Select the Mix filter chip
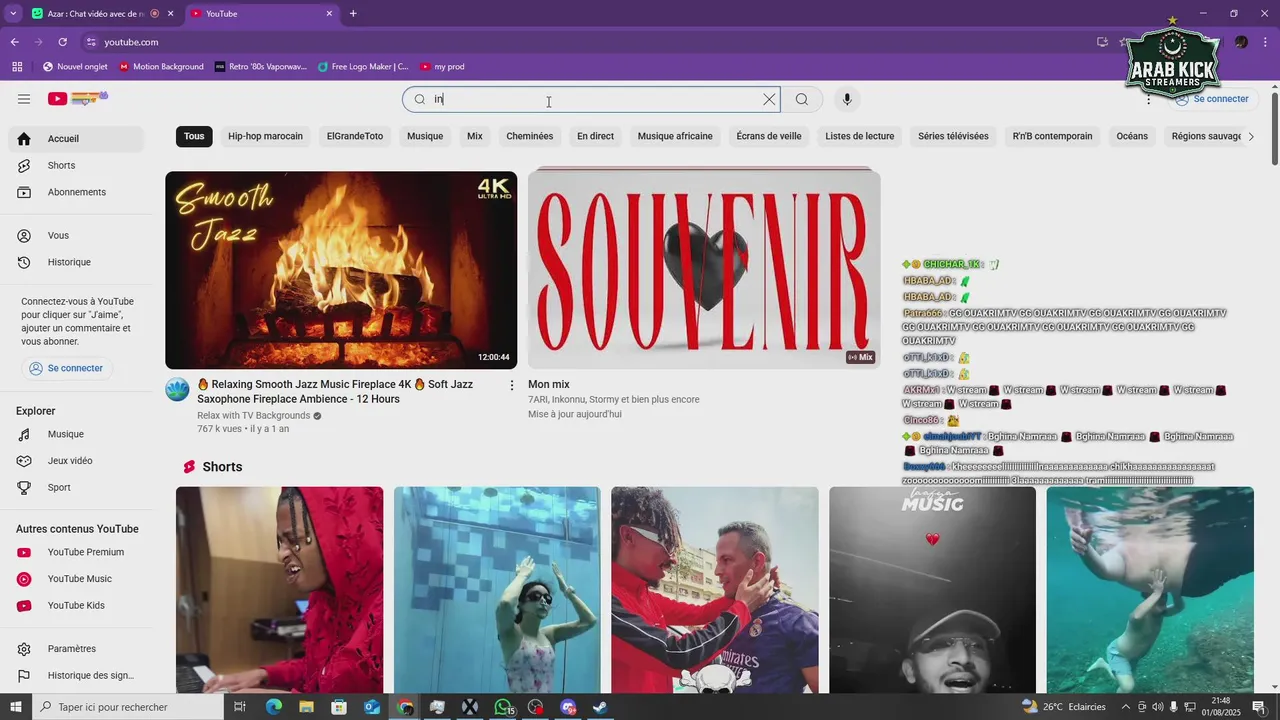The image size is (1280, 720). [475, 136]
